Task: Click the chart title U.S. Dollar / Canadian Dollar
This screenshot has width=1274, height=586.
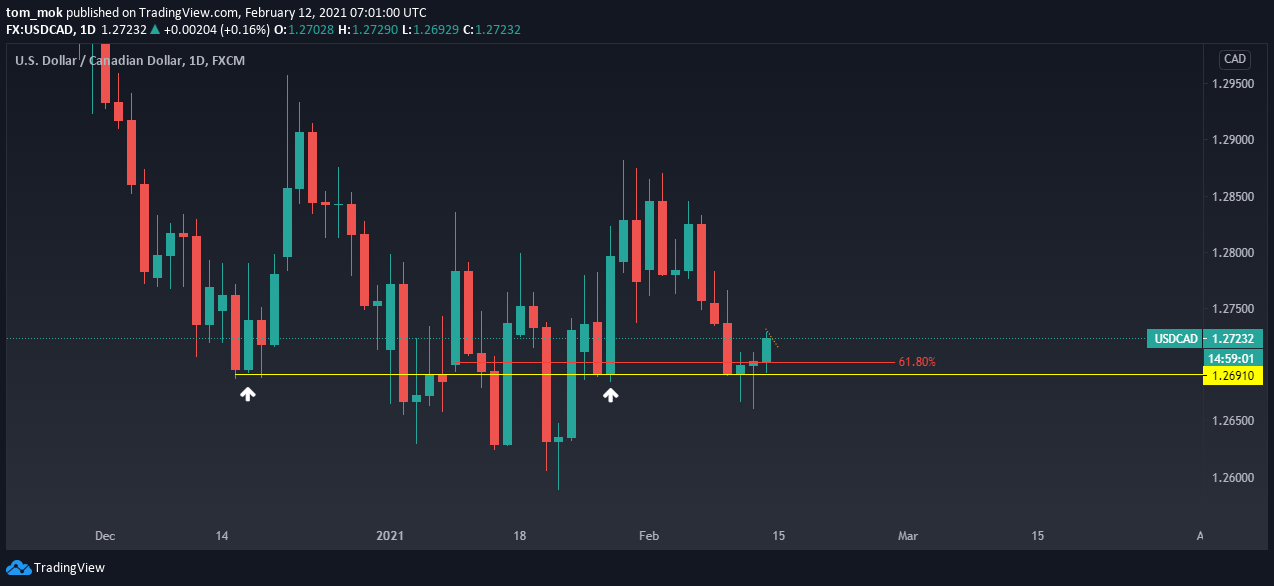Action: coord(98,61)
